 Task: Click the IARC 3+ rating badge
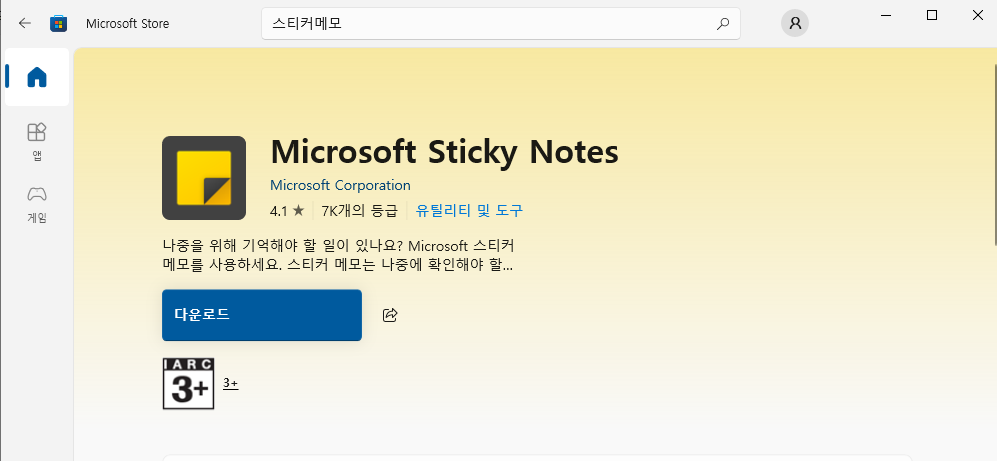[188, 383]
